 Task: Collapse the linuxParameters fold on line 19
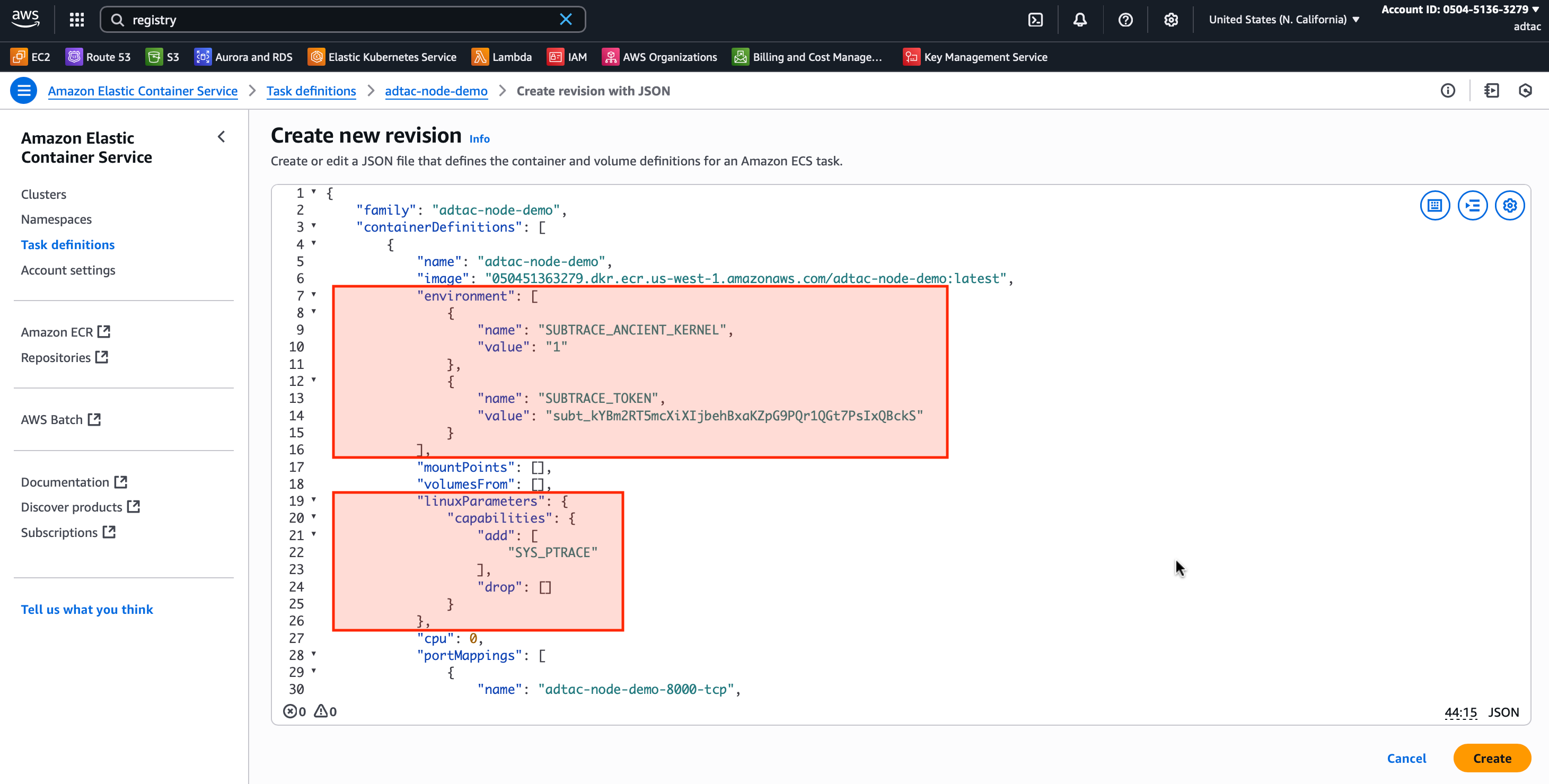point(313,500)
